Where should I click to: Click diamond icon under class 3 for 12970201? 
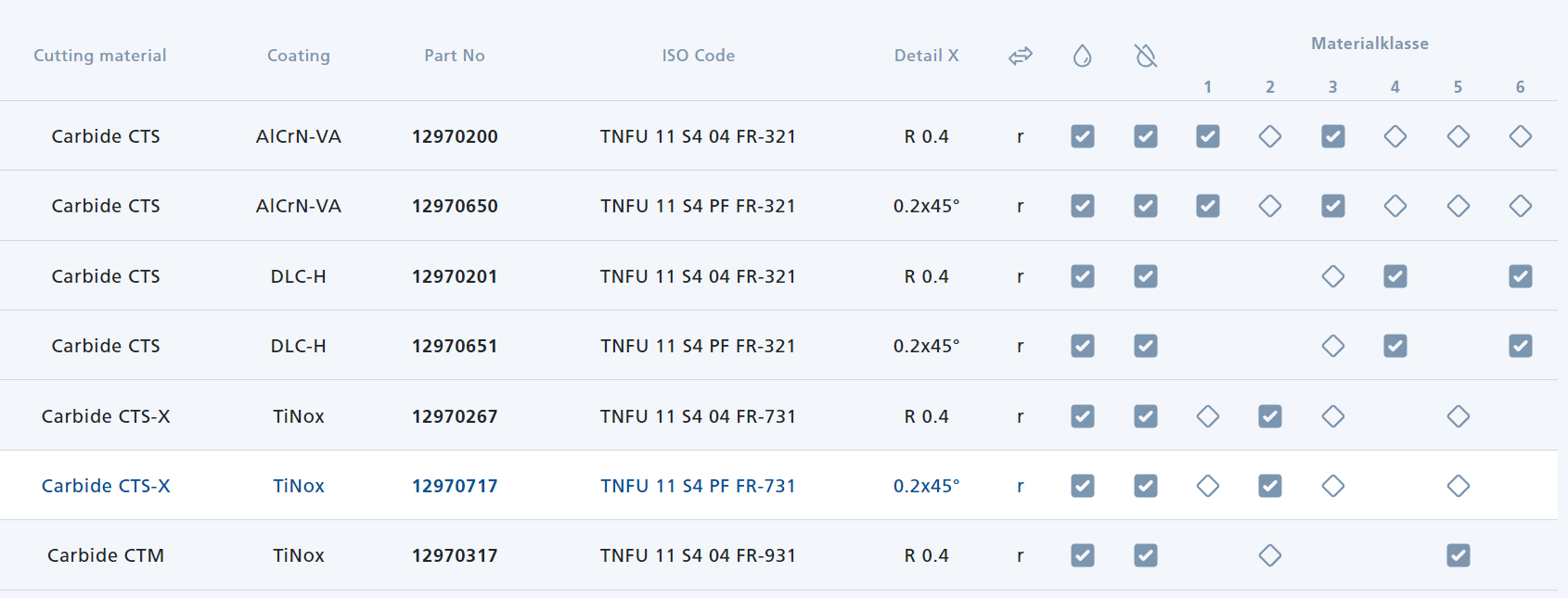click(1333, 276)
